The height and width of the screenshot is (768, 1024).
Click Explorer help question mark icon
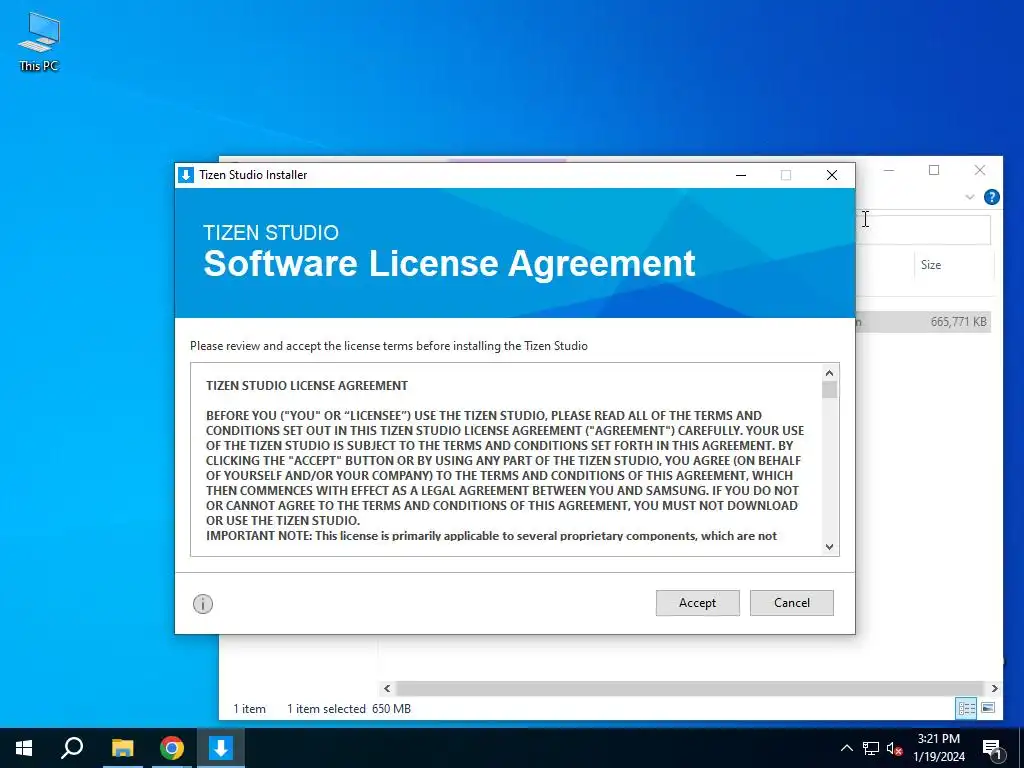click(x=991, y=197)
